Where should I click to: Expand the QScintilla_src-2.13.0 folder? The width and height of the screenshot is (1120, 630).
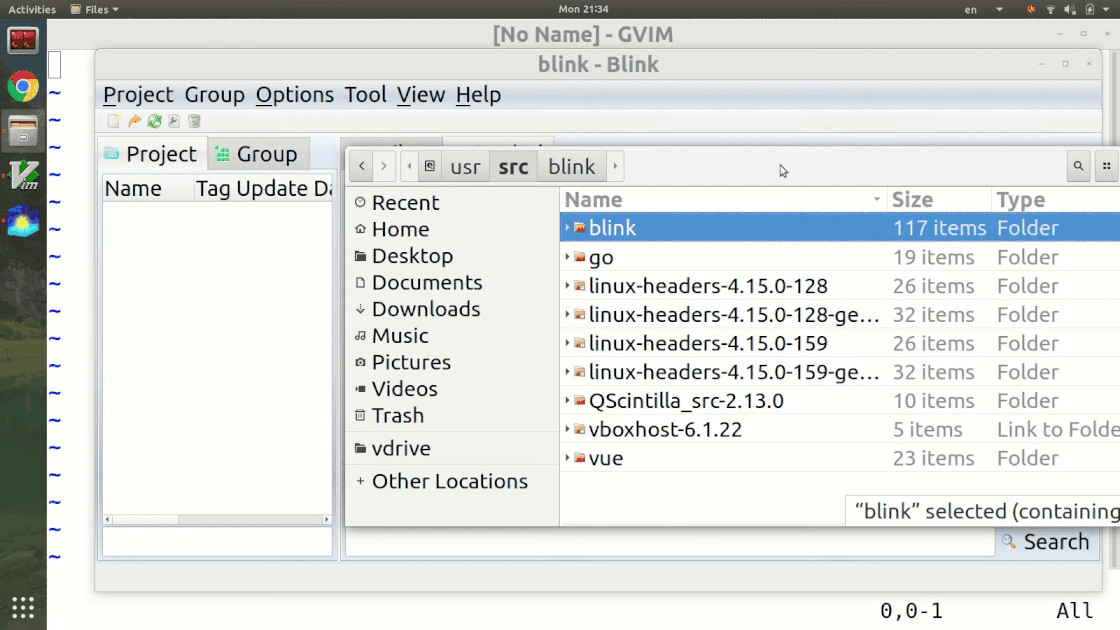tap(567, 401)
